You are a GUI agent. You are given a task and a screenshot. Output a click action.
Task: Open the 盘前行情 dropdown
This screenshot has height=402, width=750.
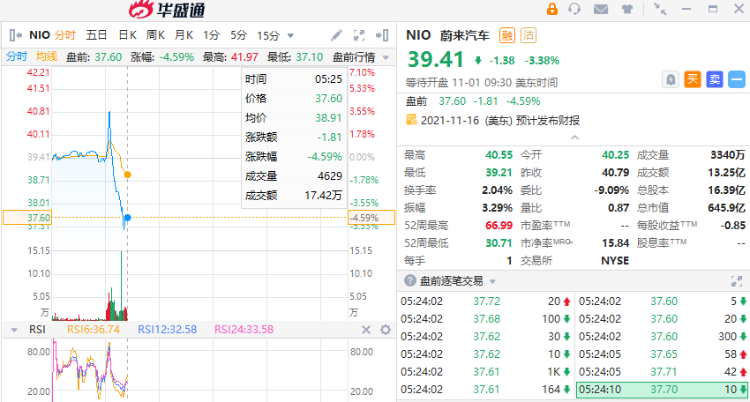(355, 57)
